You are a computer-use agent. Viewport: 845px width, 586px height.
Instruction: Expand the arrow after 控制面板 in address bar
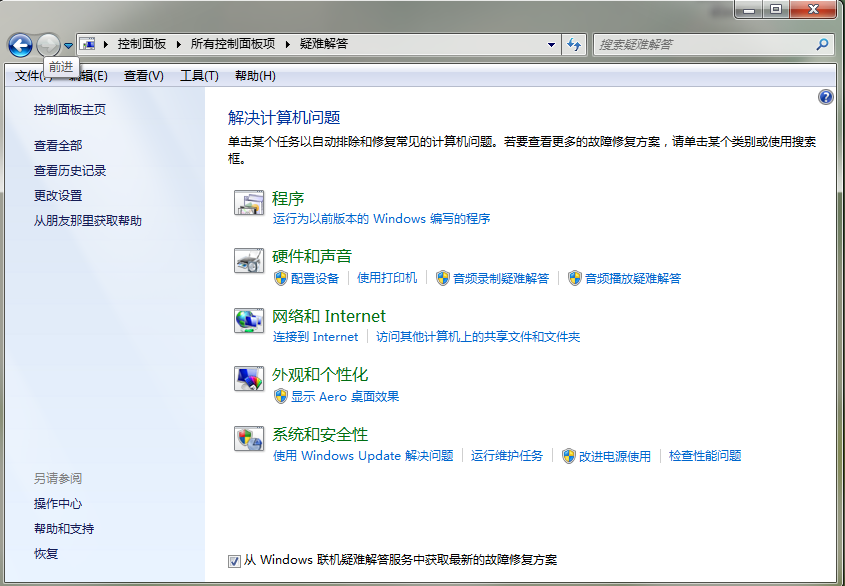(178, 44)
